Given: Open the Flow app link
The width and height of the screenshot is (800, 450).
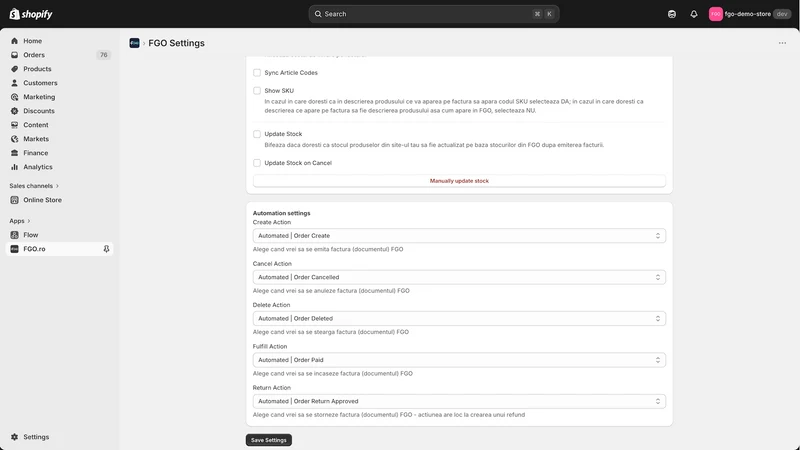Looking at the screenshot, I should coord(31,235).
